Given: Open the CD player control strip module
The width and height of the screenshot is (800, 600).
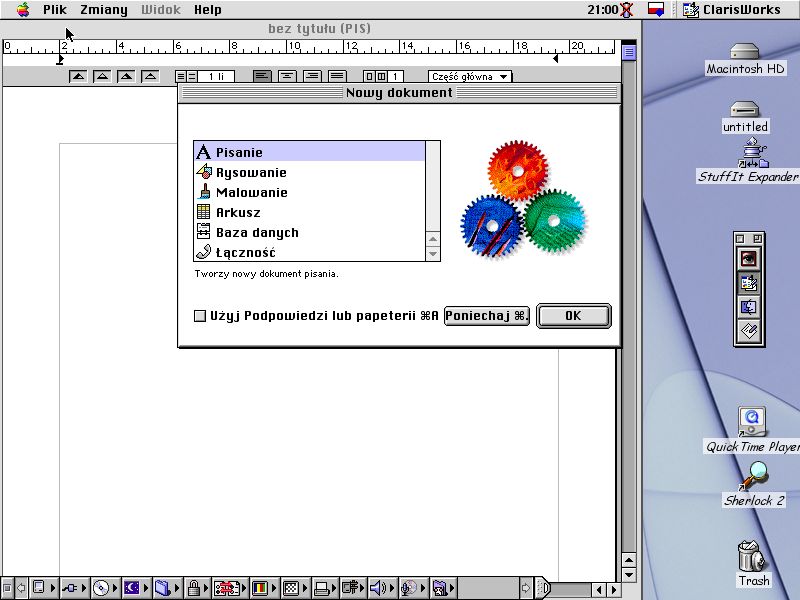Looking at the screenshot, I should pyautogui.click(x=105, y=588).
